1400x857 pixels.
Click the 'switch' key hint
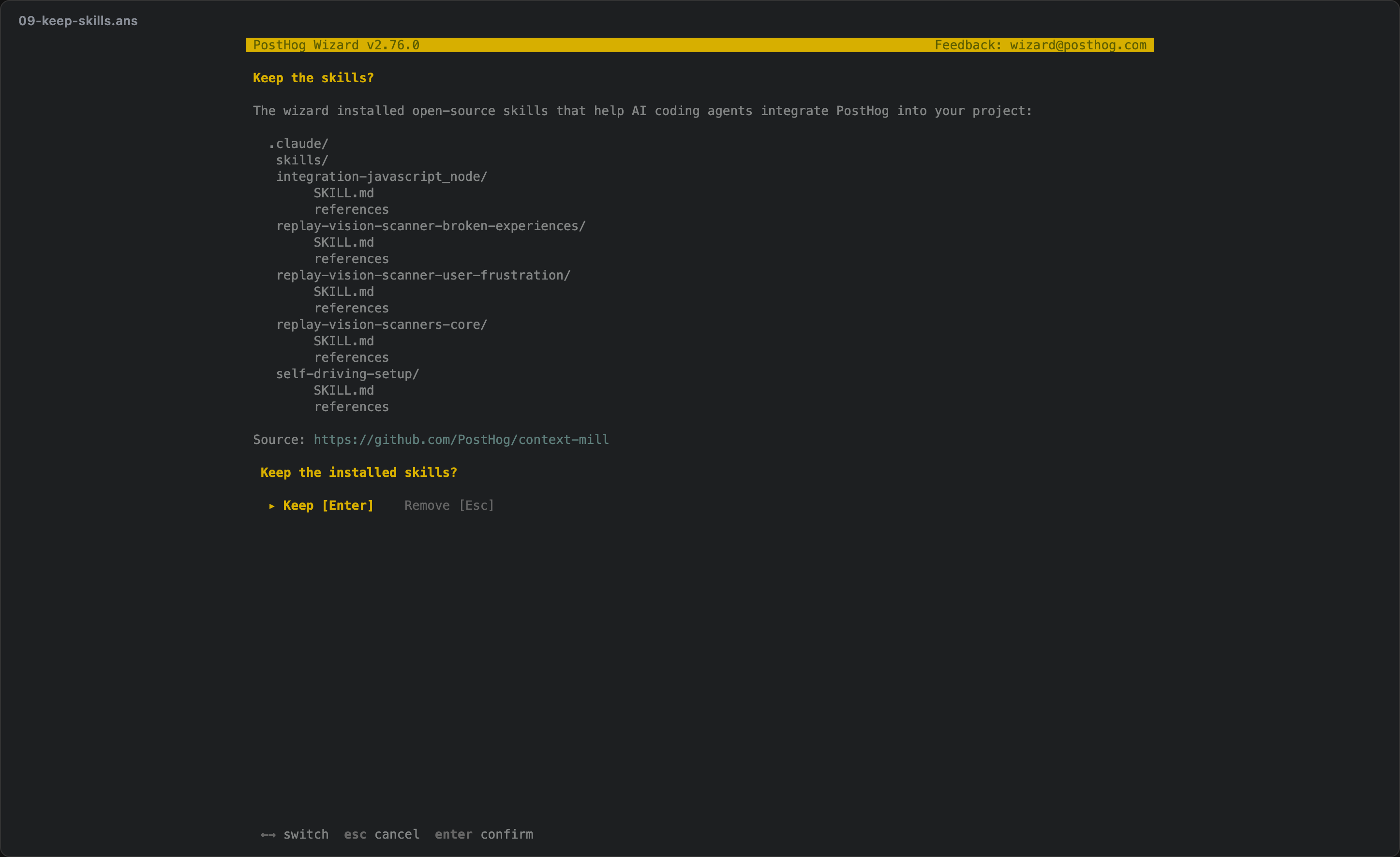(306, 834)
